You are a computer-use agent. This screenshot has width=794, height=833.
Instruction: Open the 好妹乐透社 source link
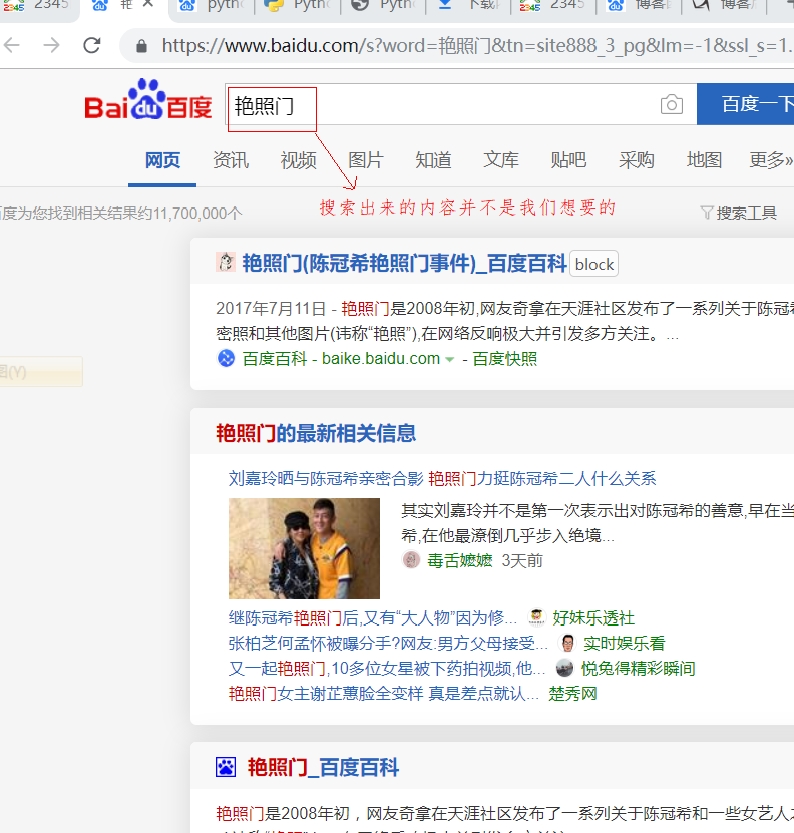click(594, 617)
